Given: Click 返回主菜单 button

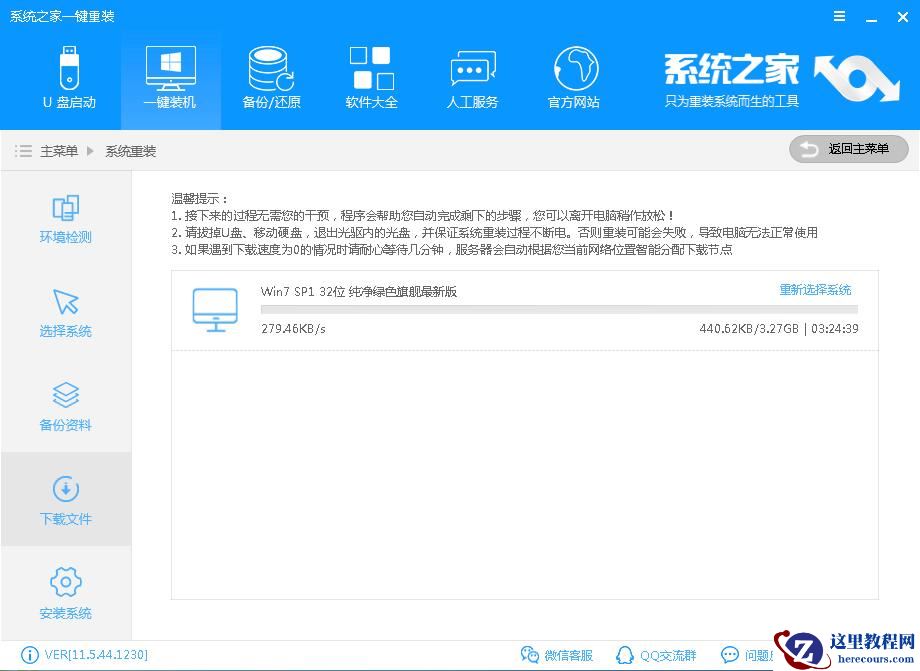Looking at the screenshot, I should (x=848, y=149).
